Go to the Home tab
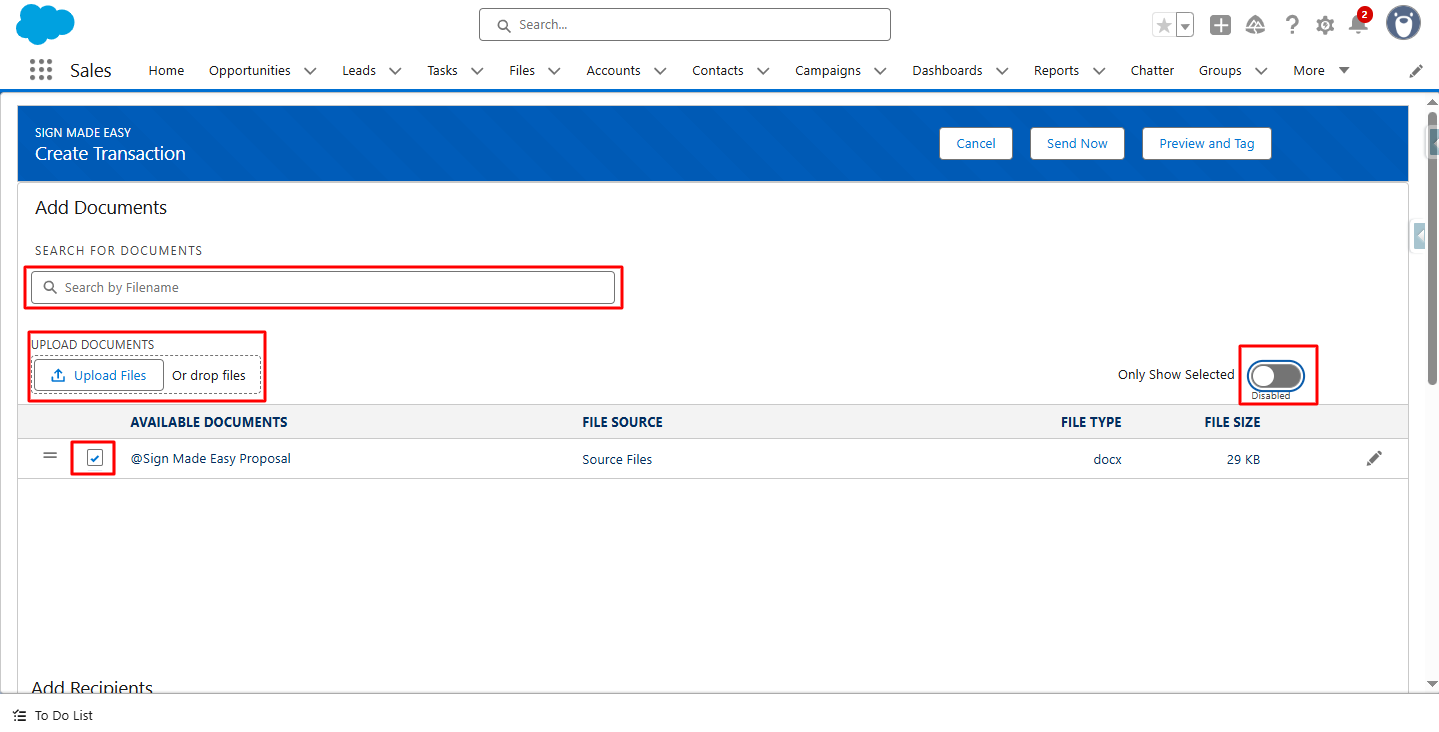The image size is (1439, 732). [x=166, y=70]
